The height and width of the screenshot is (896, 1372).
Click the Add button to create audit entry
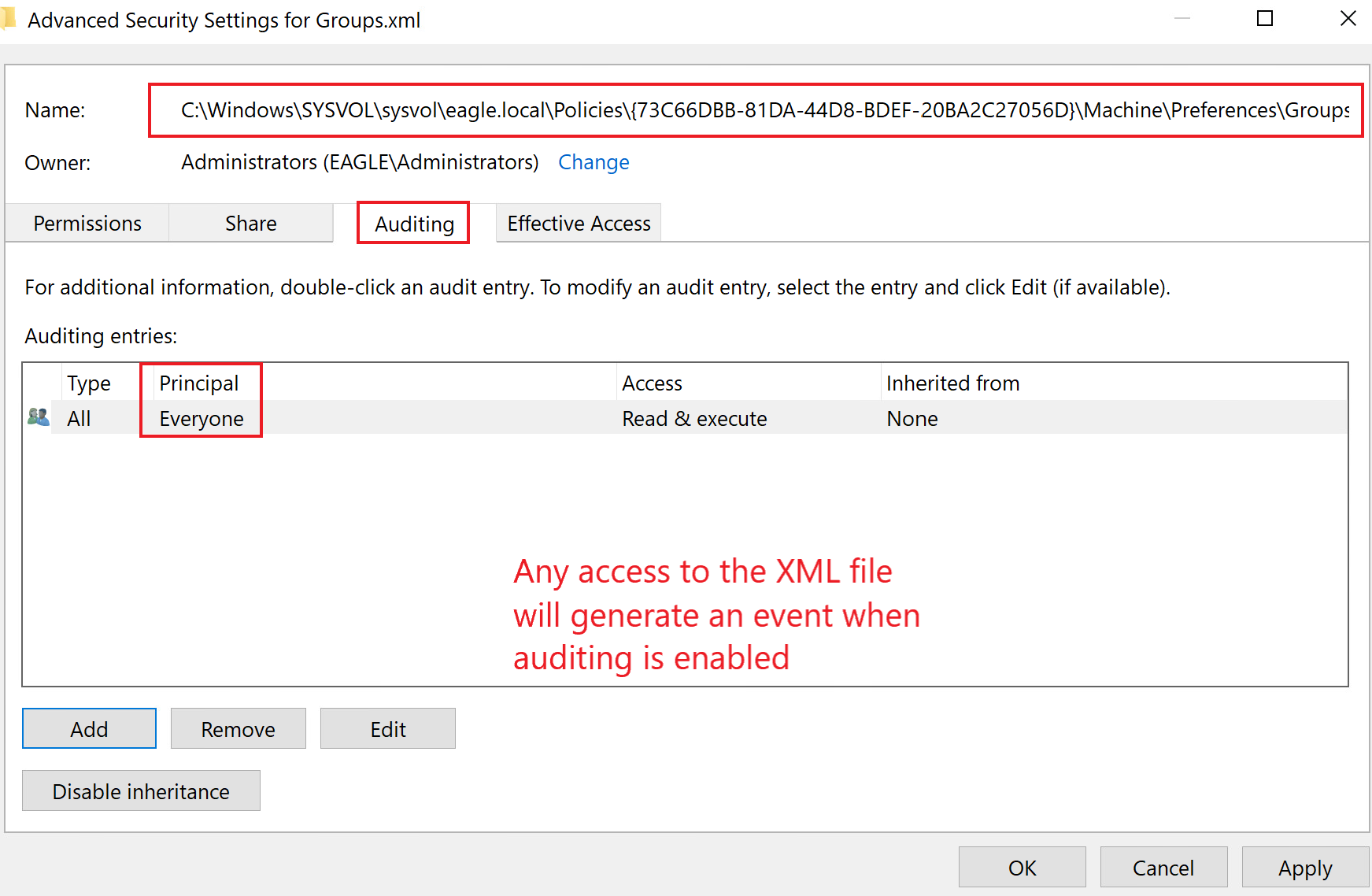[x=88, y=728]
